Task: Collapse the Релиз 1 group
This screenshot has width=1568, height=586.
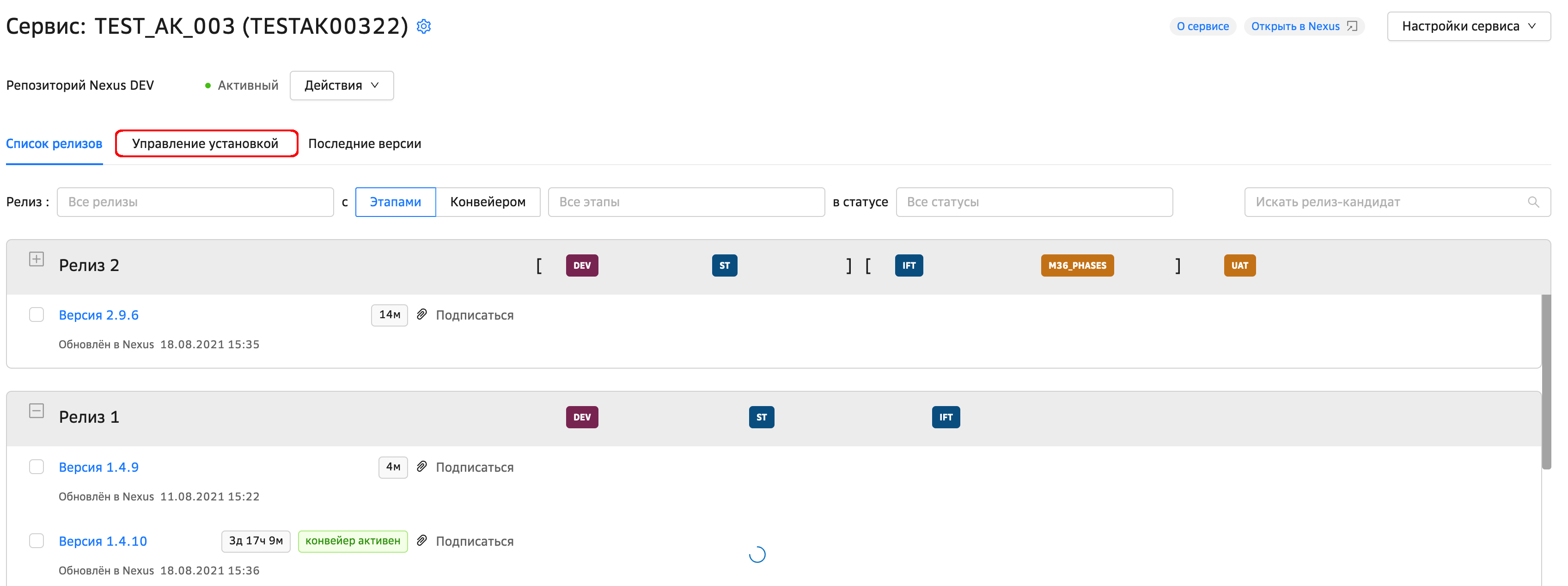Action: [37, 411]
